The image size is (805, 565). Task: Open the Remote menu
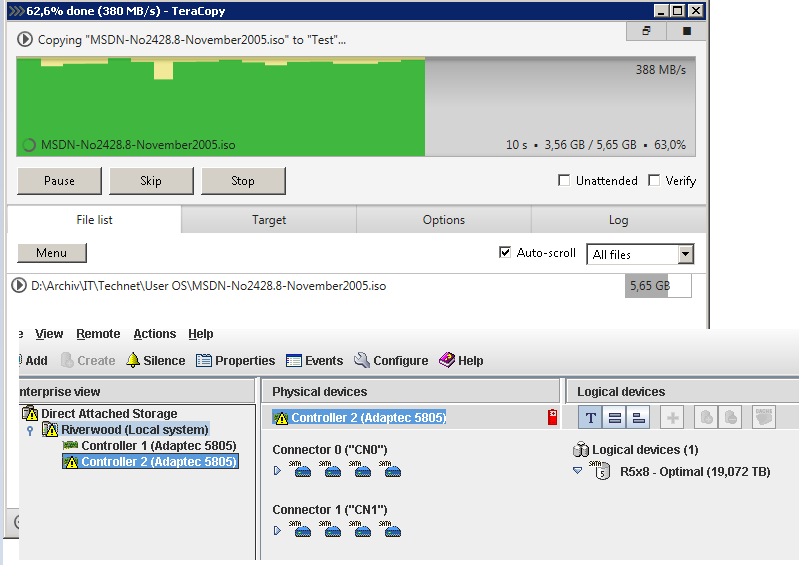coord(98,334)
